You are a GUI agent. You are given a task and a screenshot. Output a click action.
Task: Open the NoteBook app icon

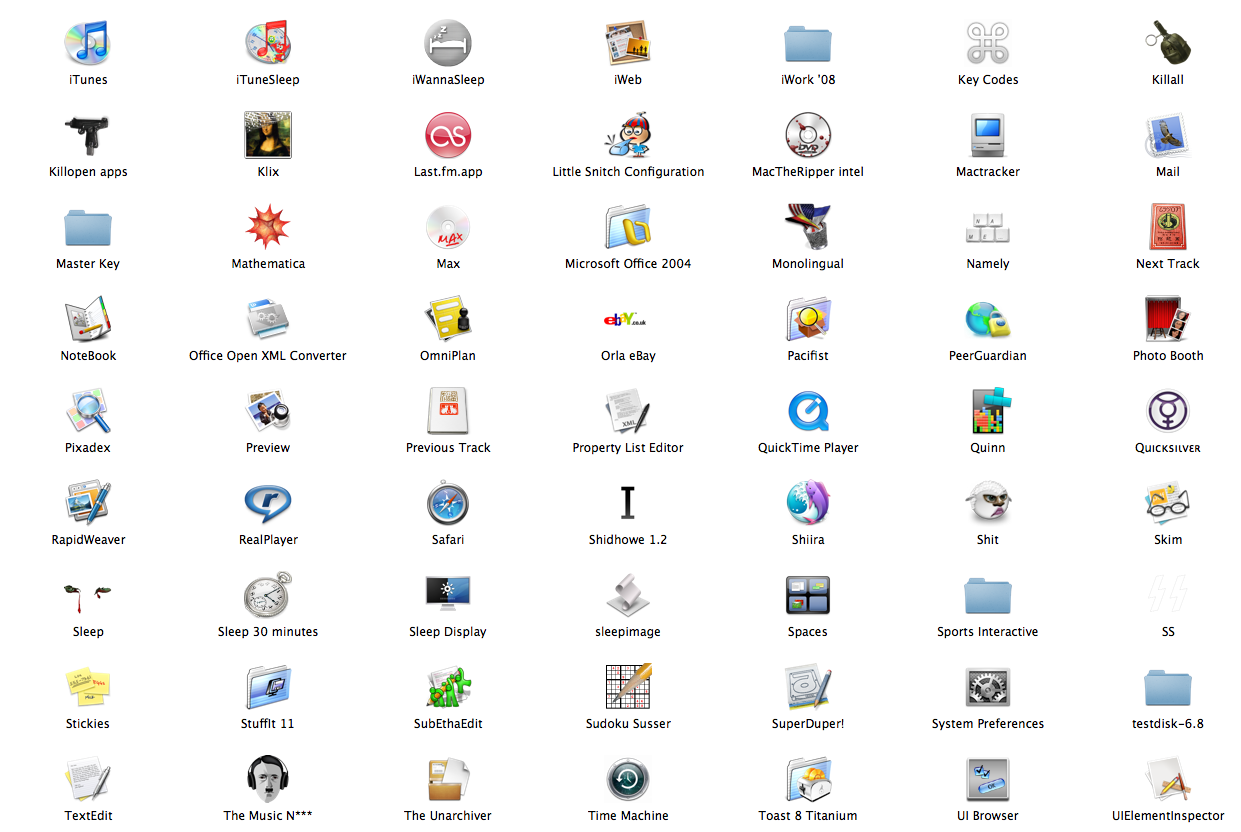tap(88, 318)
